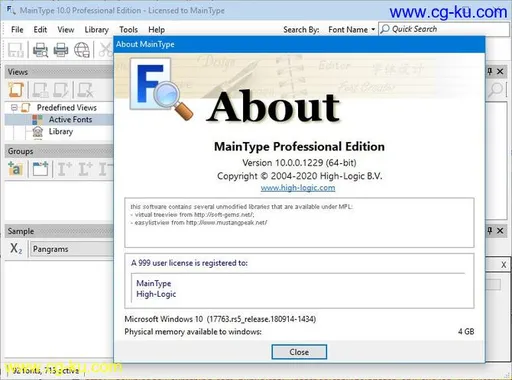
Task: Click the 'Version 10.0.0.1229 (64-bit)' text
Action: pos(299,163)
